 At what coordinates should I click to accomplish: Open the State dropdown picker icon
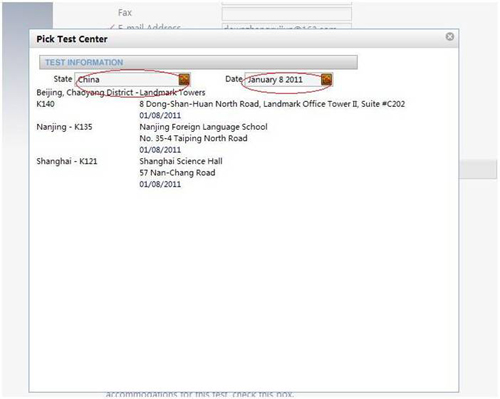click(184, 79)
